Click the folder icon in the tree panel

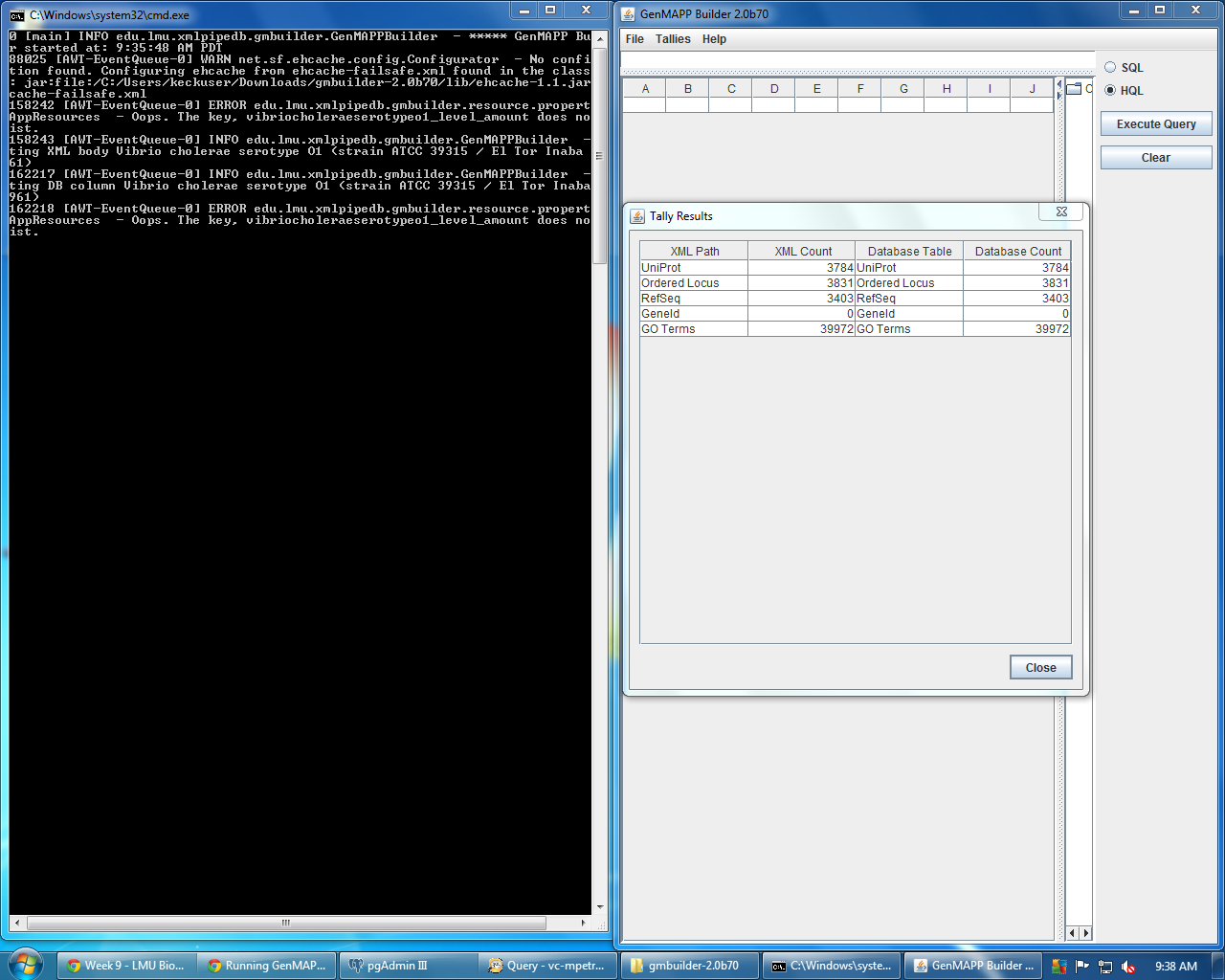coord(1074,89)
